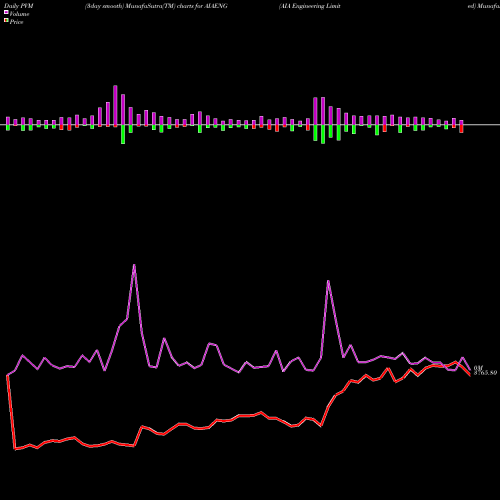500x500 pixels.
Task: Click the 'Daily PVM' title text
Action: tap(19, 6)
